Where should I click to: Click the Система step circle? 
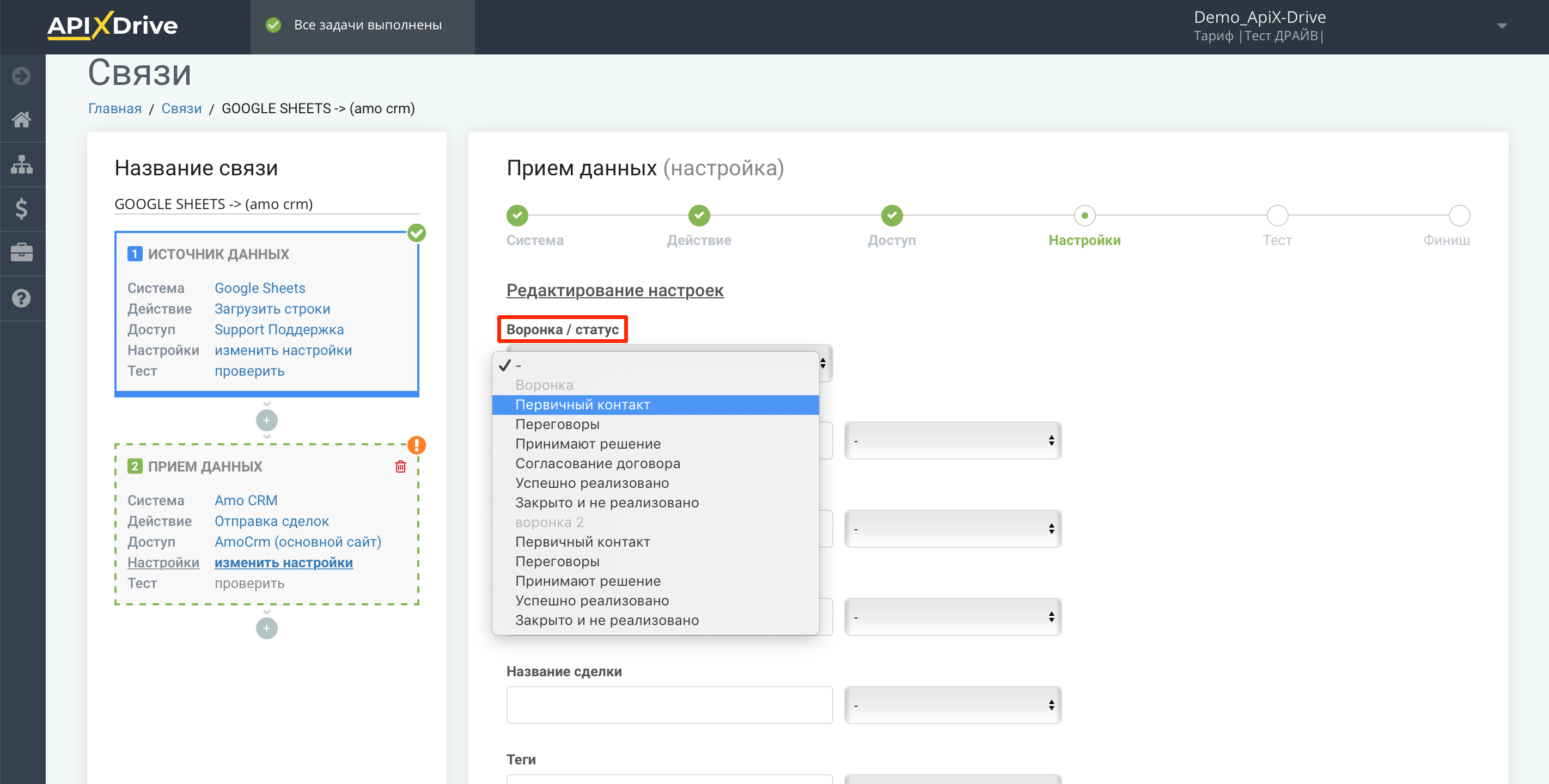tap(517, 215)
